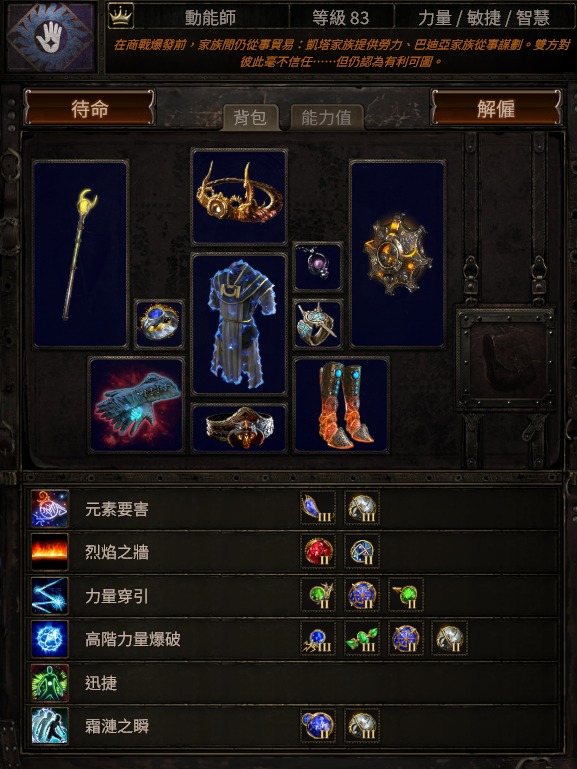Viewport: 577px width, 769px height.
Task: Click the empty leather pouch slot
Action: click(x=505, y=357)
